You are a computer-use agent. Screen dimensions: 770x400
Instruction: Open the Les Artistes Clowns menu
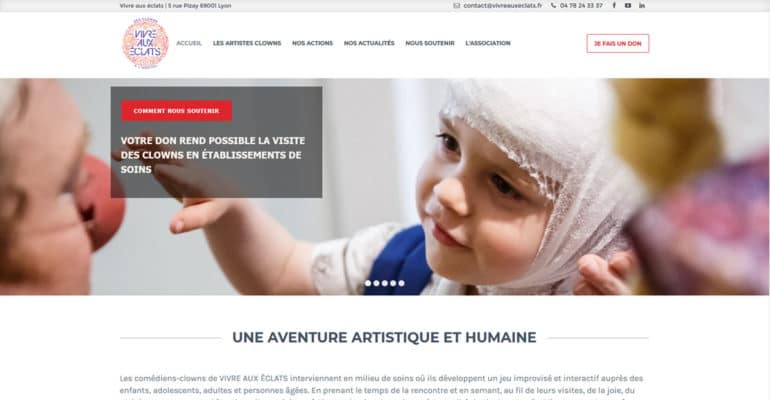tap(247, 43)
